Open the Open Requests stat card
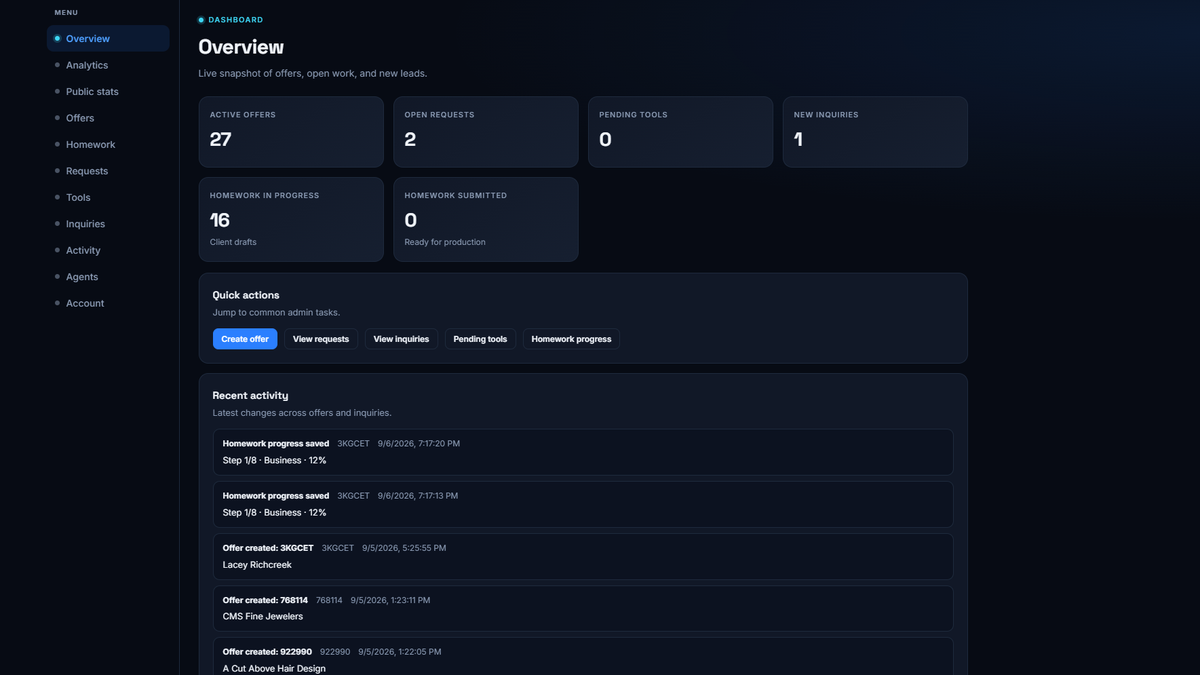 [486, 132]
